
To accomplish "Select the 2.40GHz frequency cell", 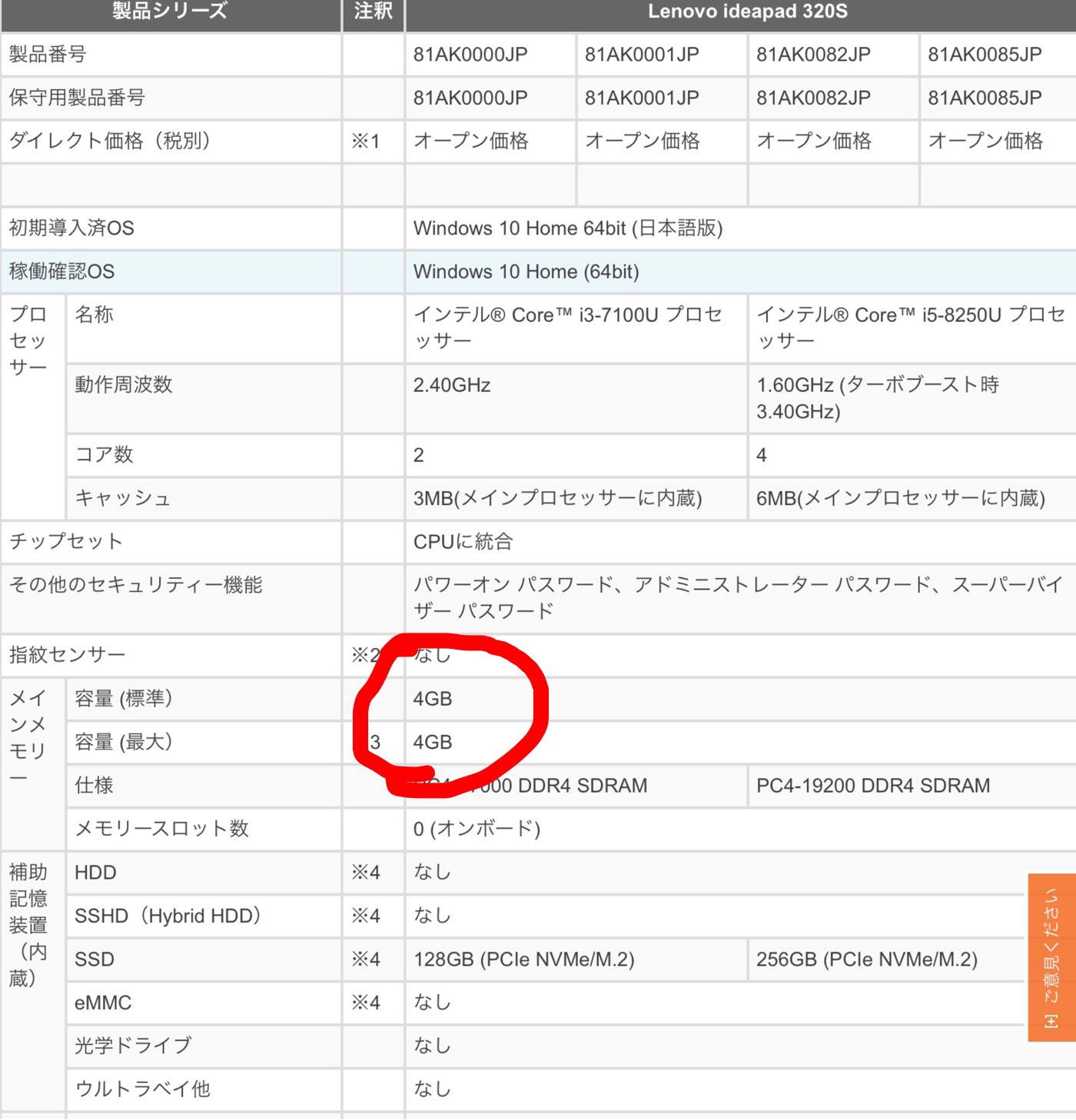I will pos(452,385).
